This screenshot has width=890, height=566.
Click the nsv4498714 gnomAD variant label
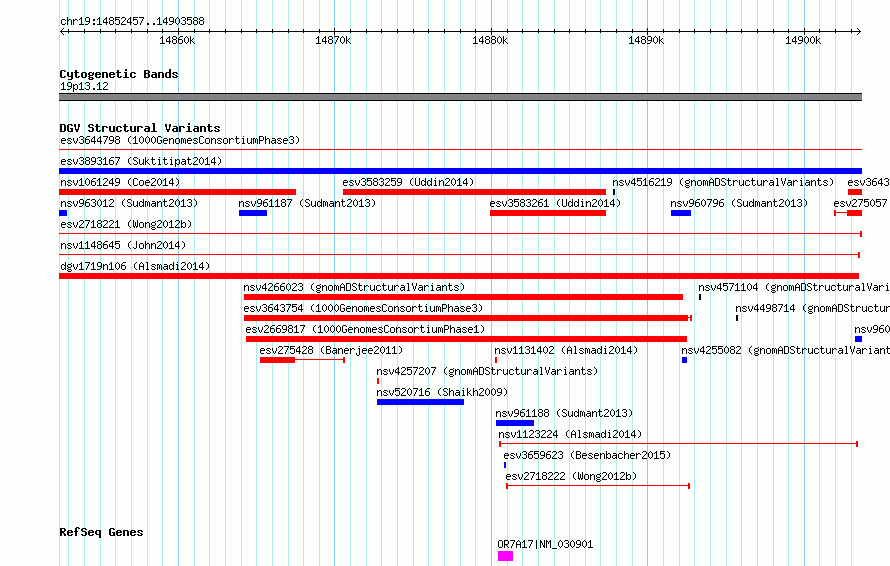coord(812,308)
